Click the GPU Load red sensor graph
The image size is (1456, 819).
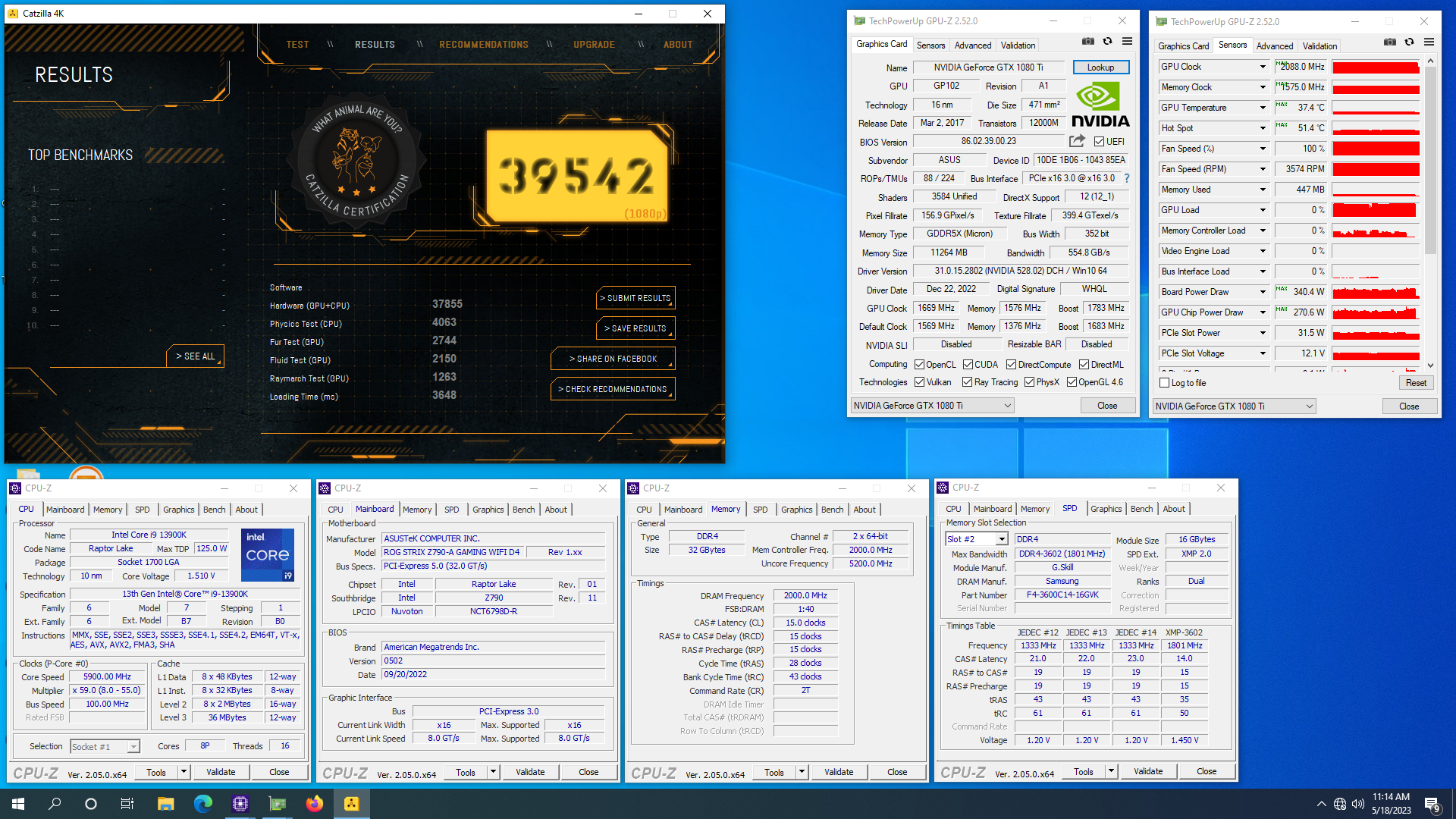[x=1375, y=210]
